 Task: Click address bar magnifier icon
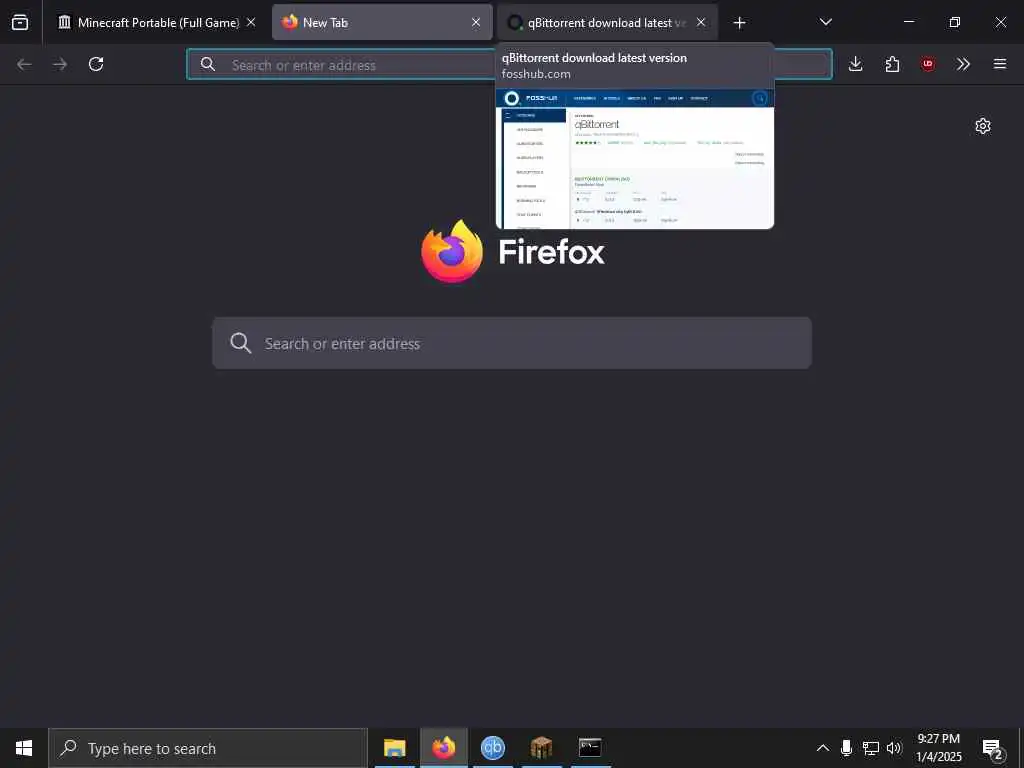coord(208,64)
